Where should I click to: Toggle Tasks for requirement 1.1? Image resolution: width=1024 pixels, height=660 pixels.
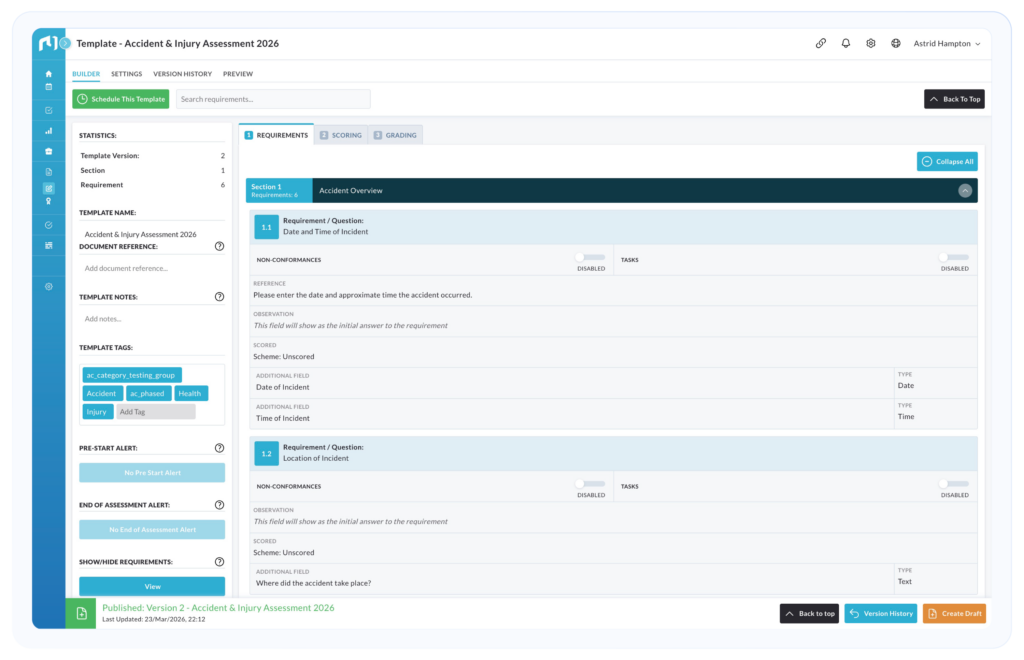coord(954,257)
